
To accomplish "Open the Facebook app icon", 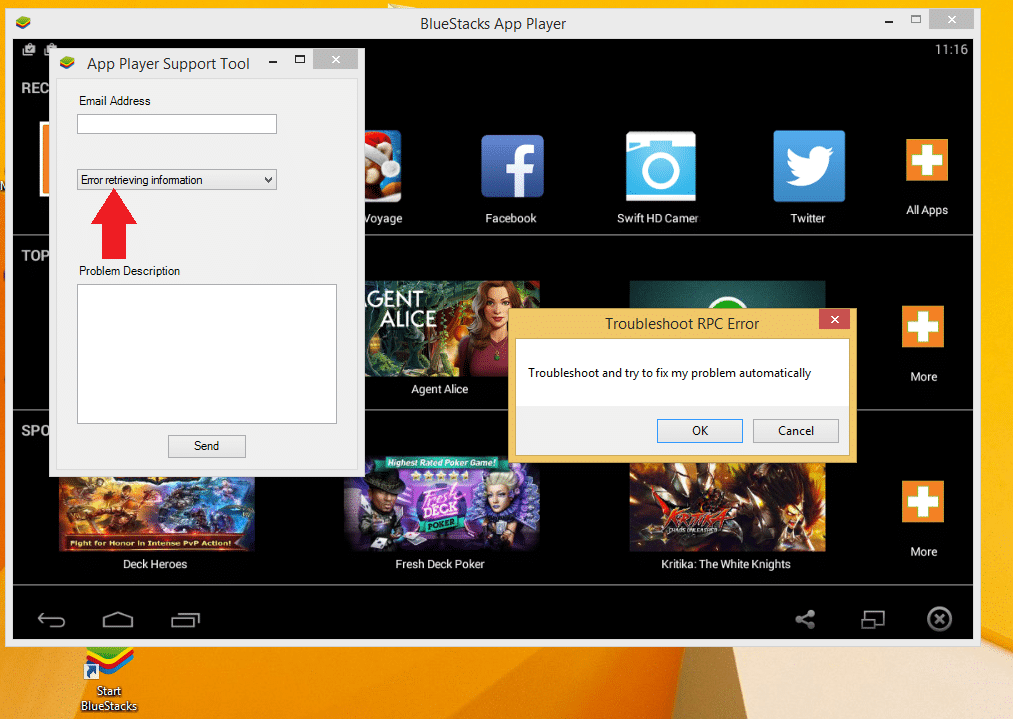I will tap(512, 166).
